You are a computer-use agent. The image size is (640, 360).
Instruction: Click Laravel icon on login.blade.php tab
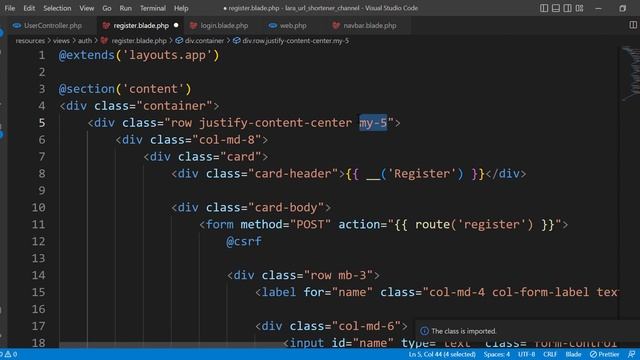[x=193, y=25]
